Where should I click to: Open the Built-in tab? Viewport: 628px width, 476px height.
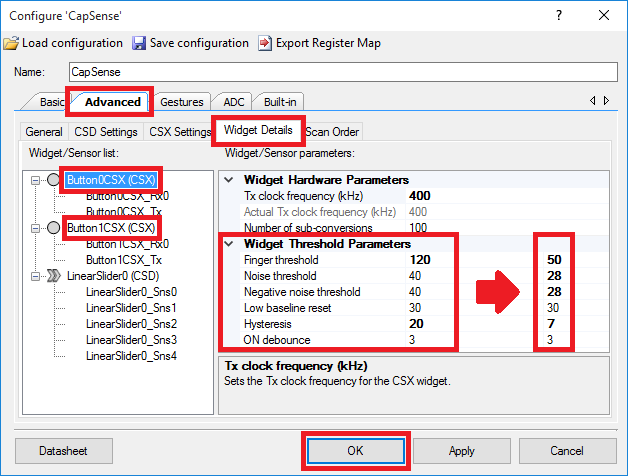coord(280,102)
